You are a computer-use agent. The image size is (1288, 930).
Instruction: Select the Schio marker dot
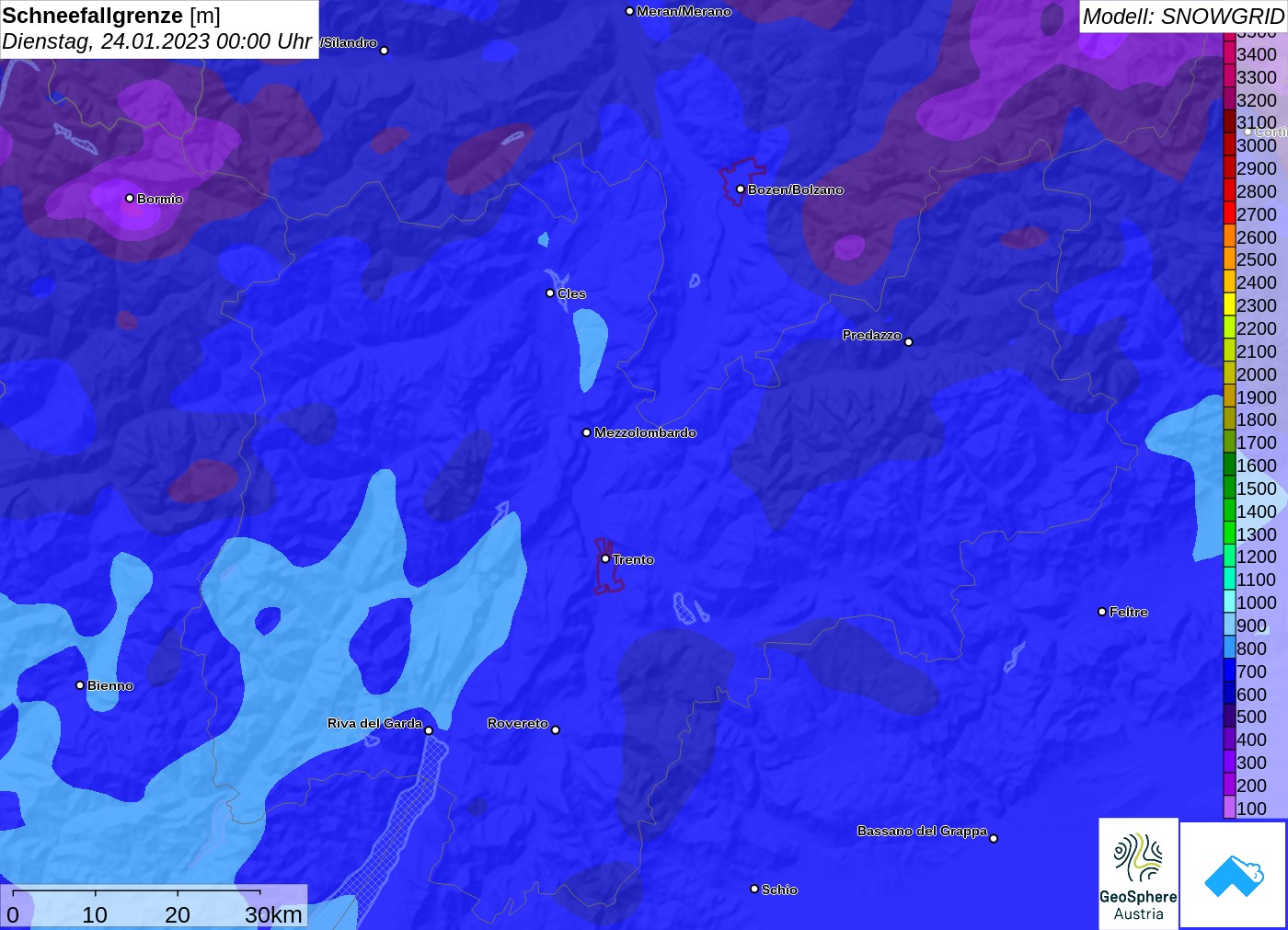(x=754, y=890)
